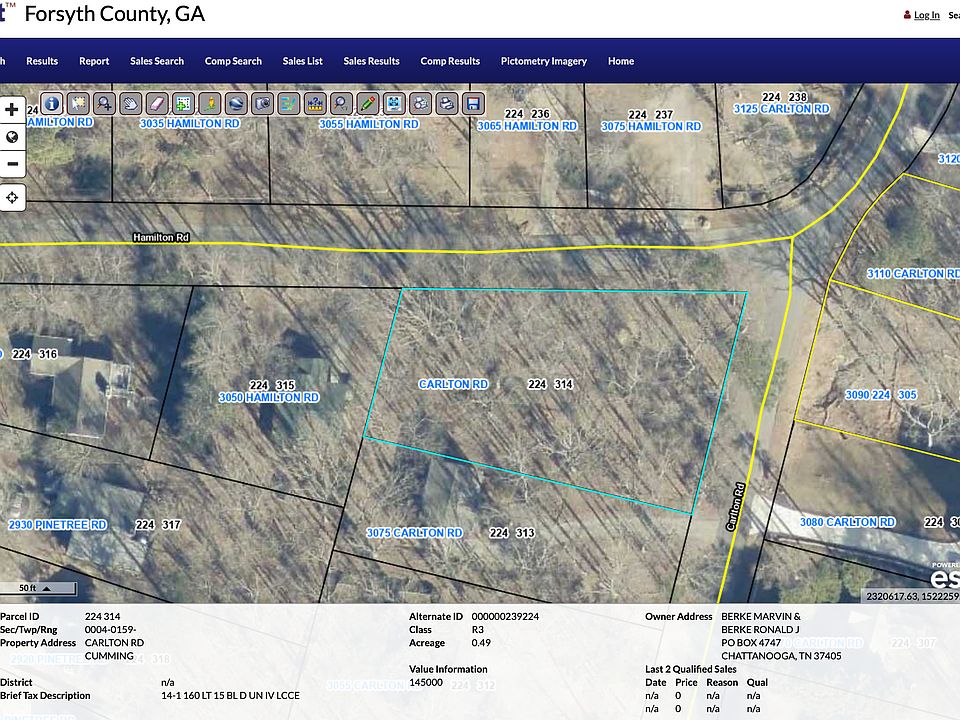This screenshot has height=720, width=960.
Task: Activate the locate crosshair control
Action: (12, 197)
